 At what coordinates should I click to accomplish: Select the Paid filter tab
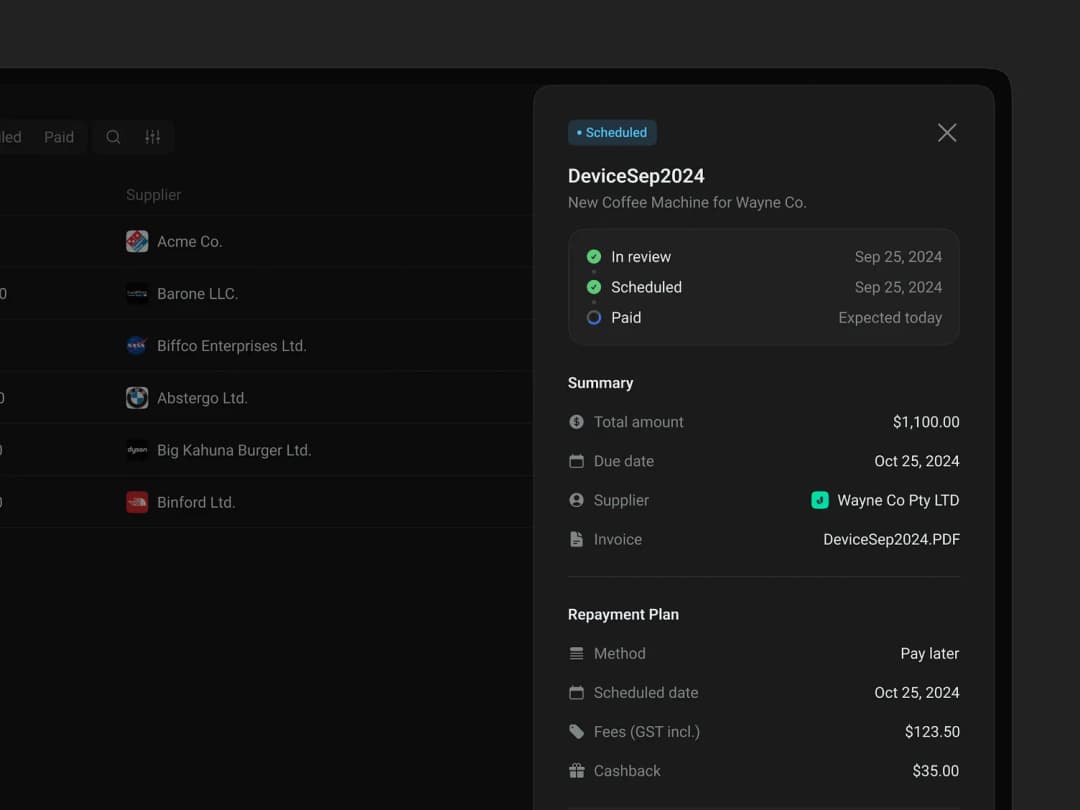tap(59, 137)
